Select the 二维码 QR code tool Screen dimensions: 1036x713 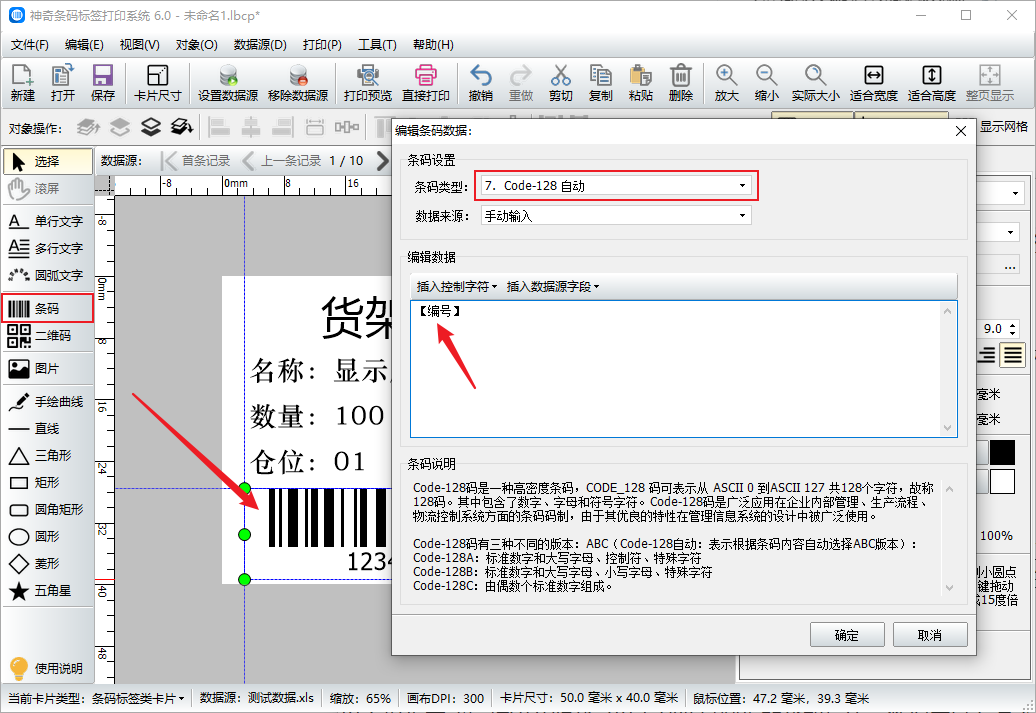coord(47,336)
